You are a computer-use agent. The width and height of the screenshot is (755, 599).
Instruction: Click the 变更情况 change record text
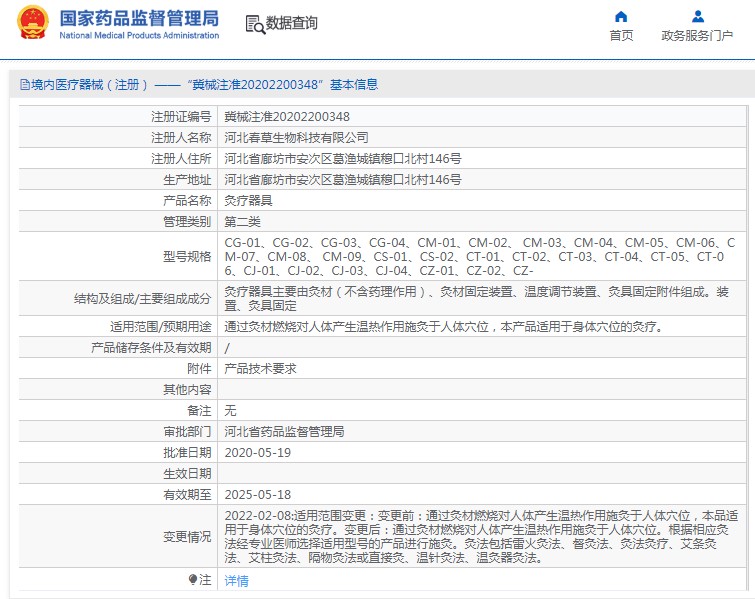point(481,536)
